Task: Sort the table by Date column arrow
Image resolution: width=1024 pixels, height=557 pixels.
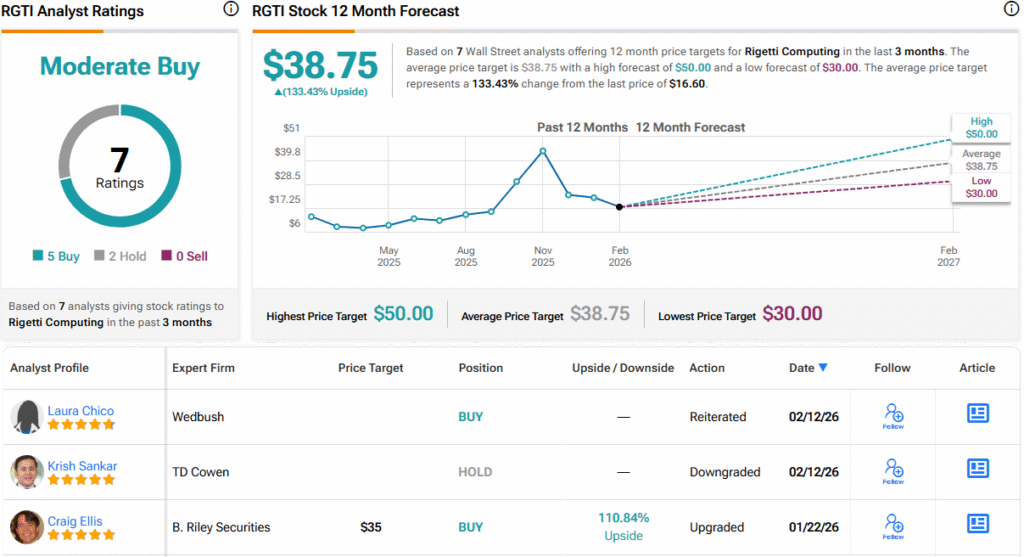Action: 823,368
